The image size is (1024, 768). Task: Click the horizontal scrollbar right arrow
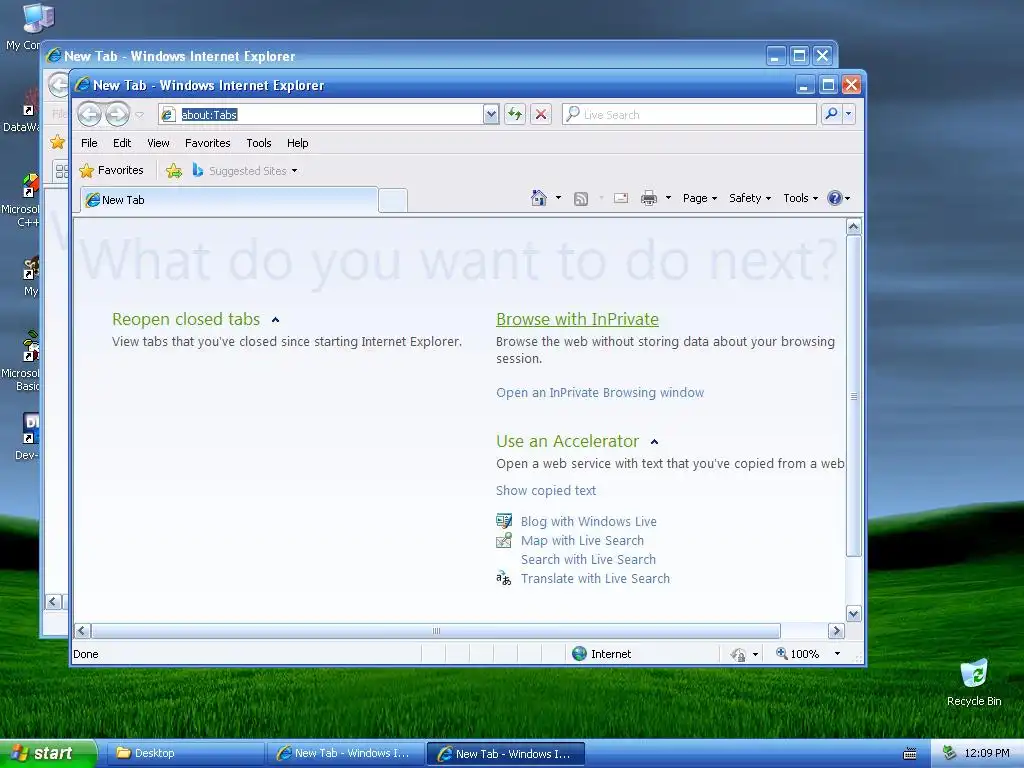(836, 631)
